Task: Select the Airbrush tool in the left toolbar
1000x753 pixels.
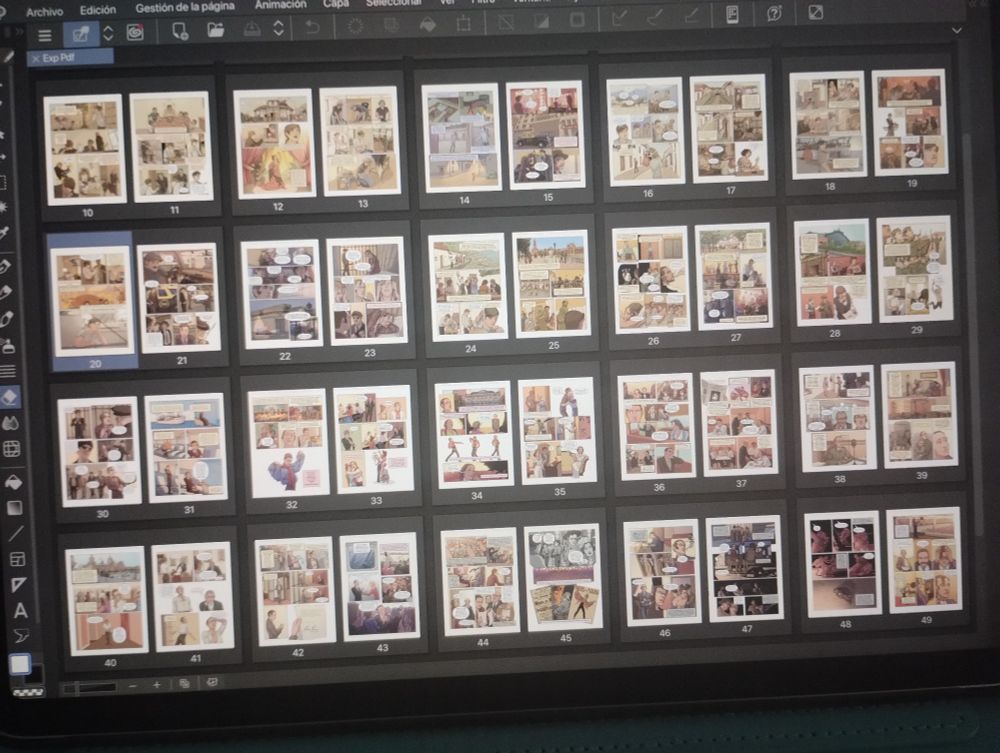Action: tap(8, 346)
